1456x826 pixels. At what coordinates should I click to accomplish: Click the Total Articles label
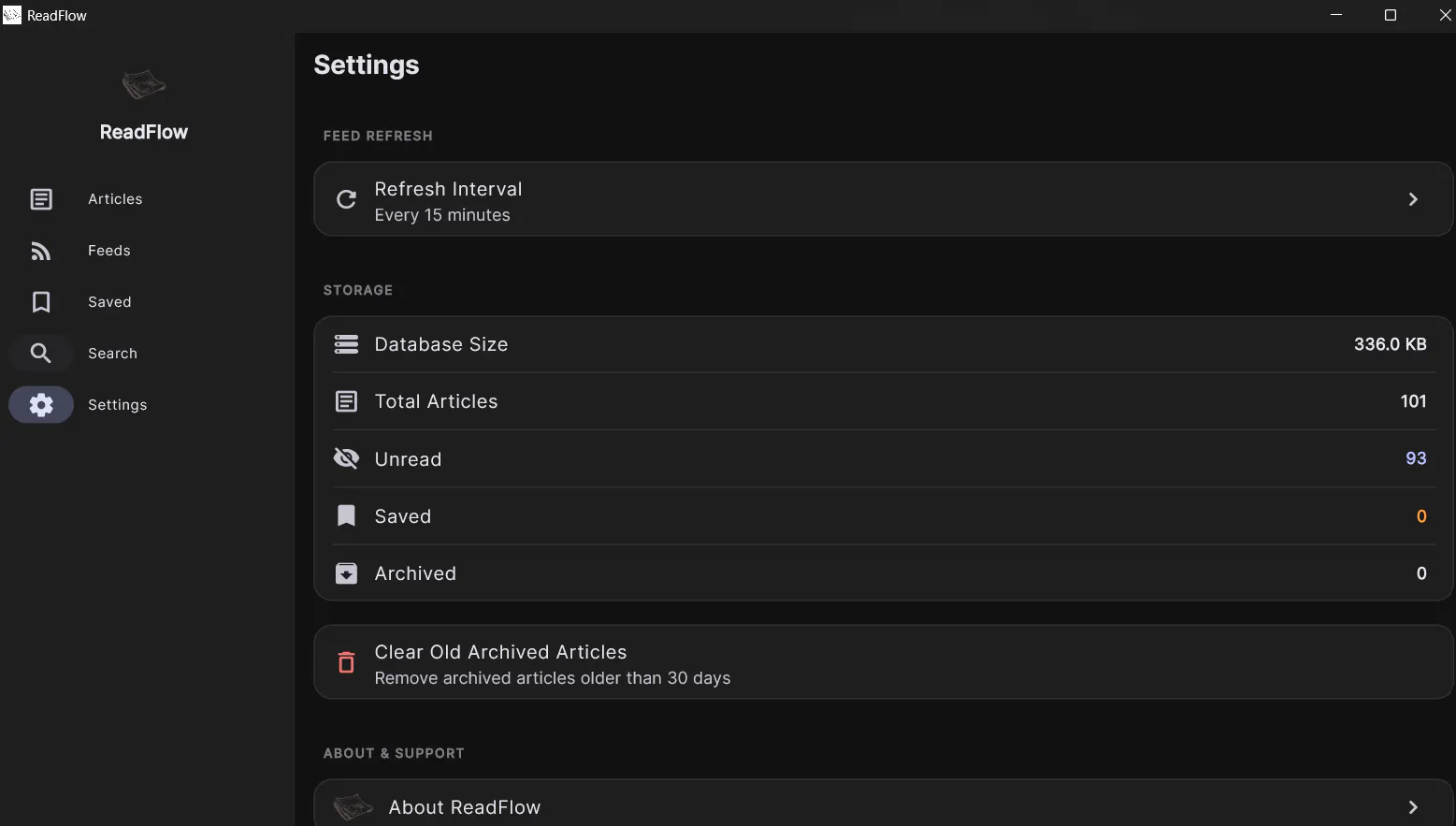[437, 401]
